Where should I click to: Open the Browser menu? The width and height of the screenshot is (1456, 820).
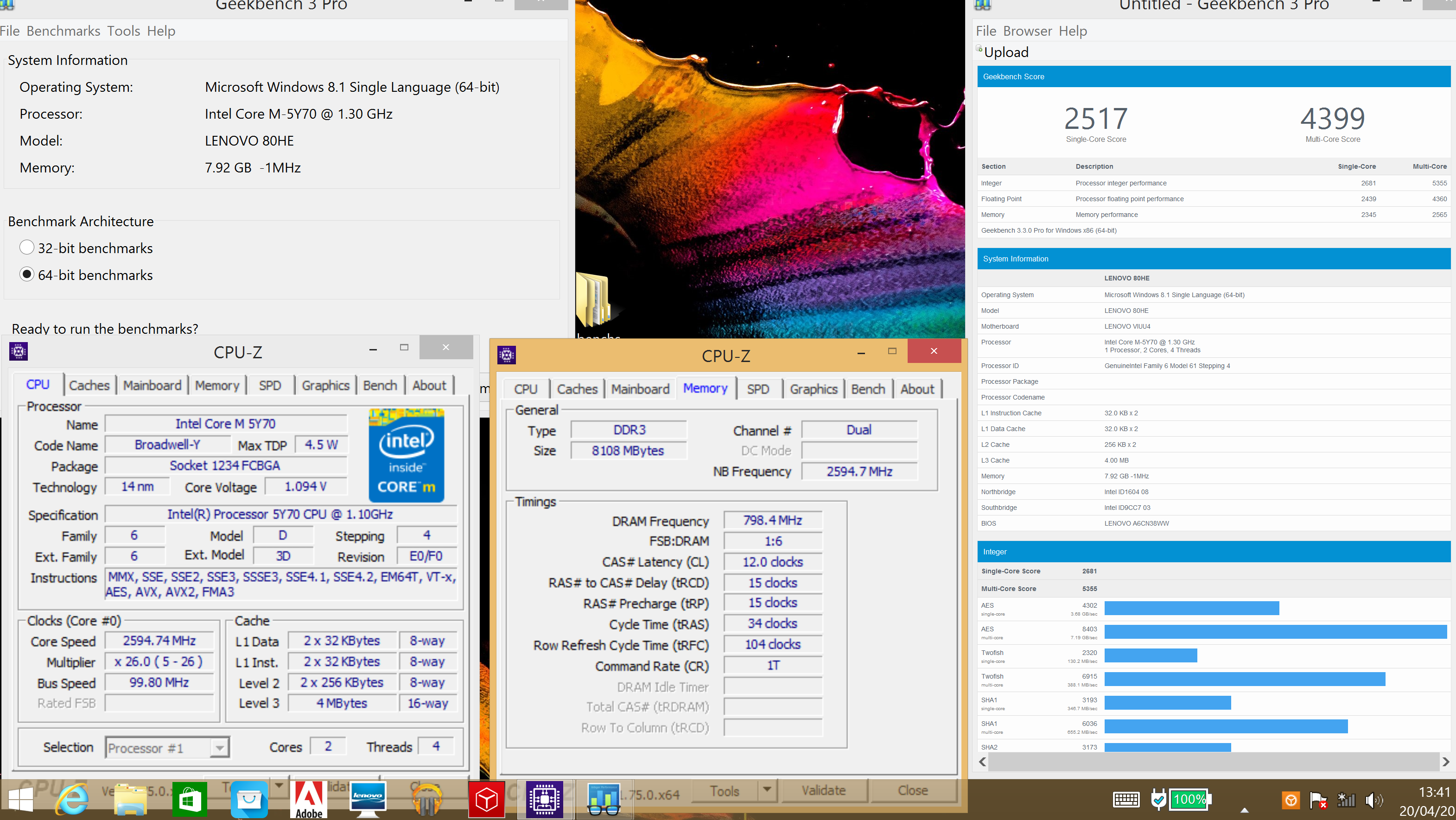(x=1028, y=31)
